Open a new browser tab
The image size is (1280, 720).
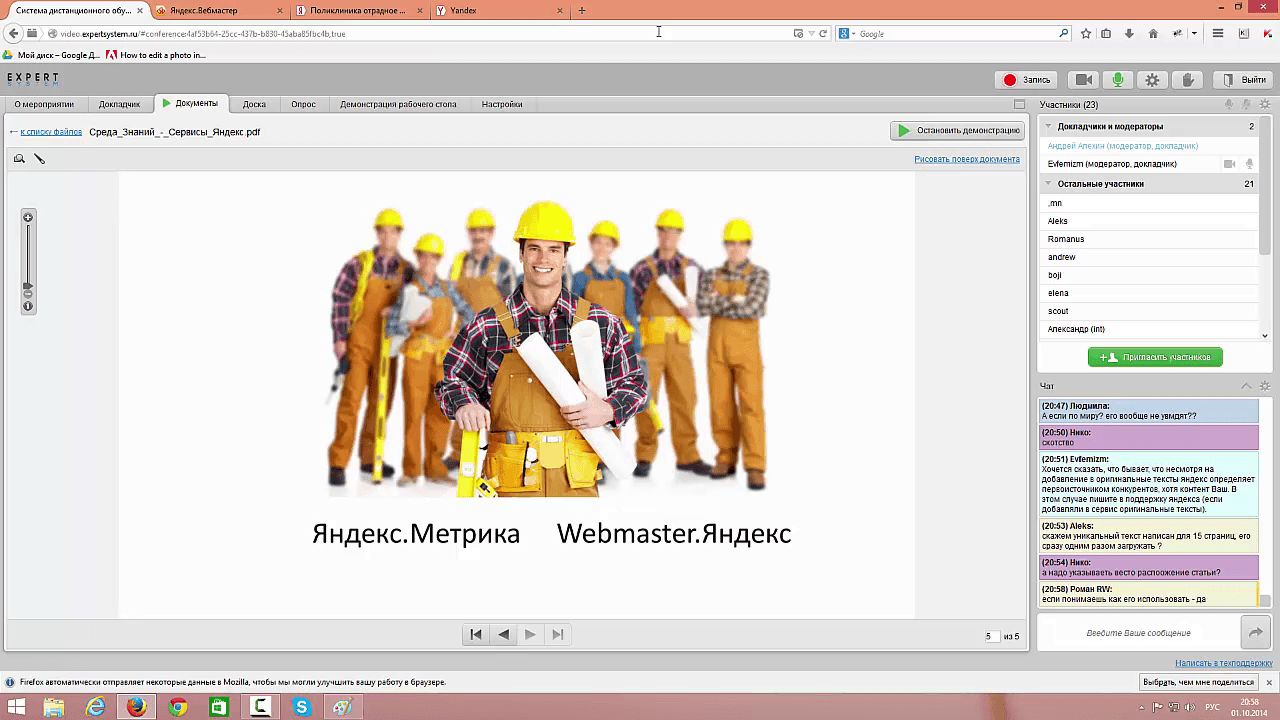click(582, 10)
